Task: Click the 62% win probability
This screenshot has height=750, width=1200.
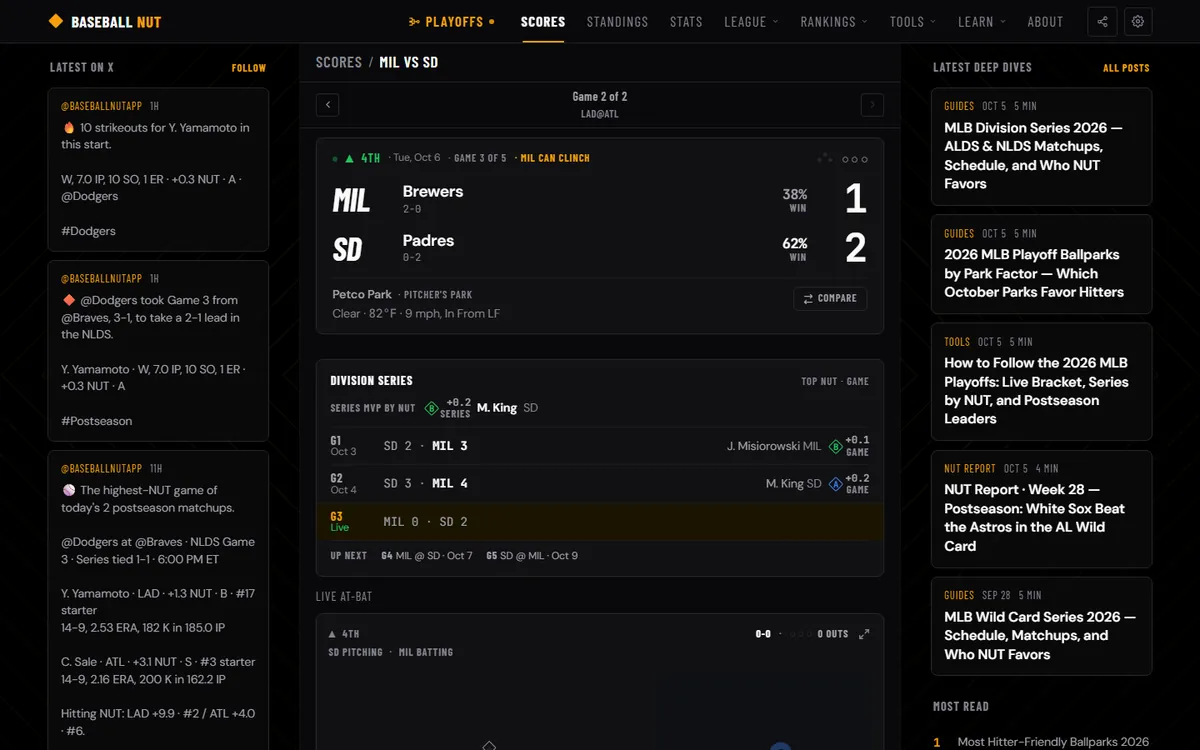Action: [x=795, y=249]
